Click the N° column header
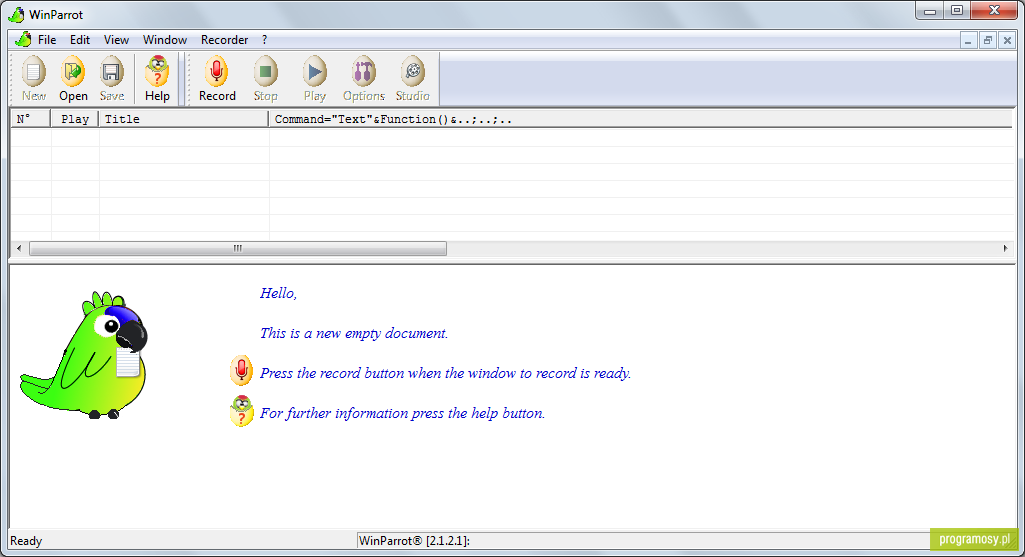1025x557 pixels. (31, 119)
